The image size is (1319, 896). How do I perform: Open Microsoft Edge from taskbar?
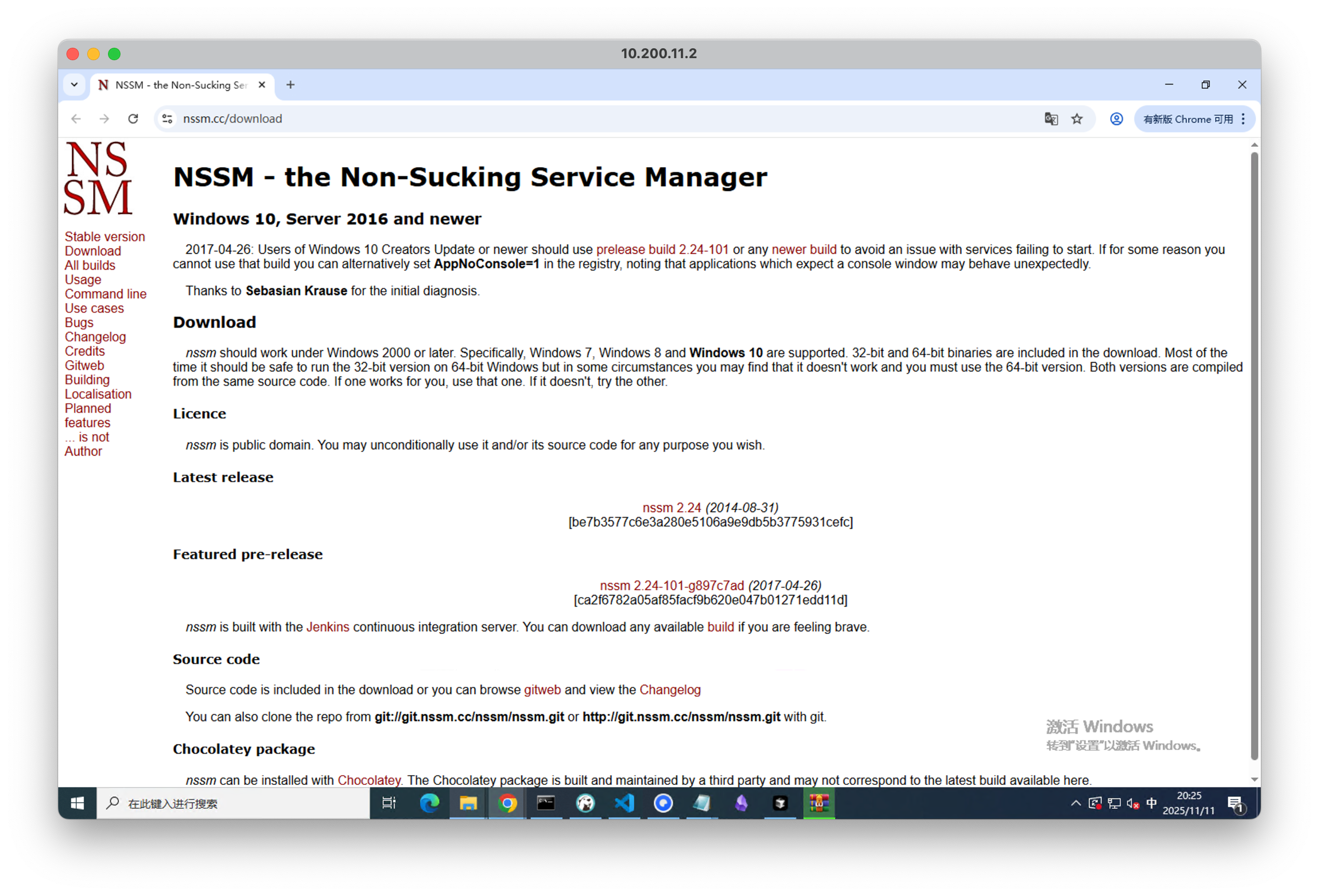point(429,803)
